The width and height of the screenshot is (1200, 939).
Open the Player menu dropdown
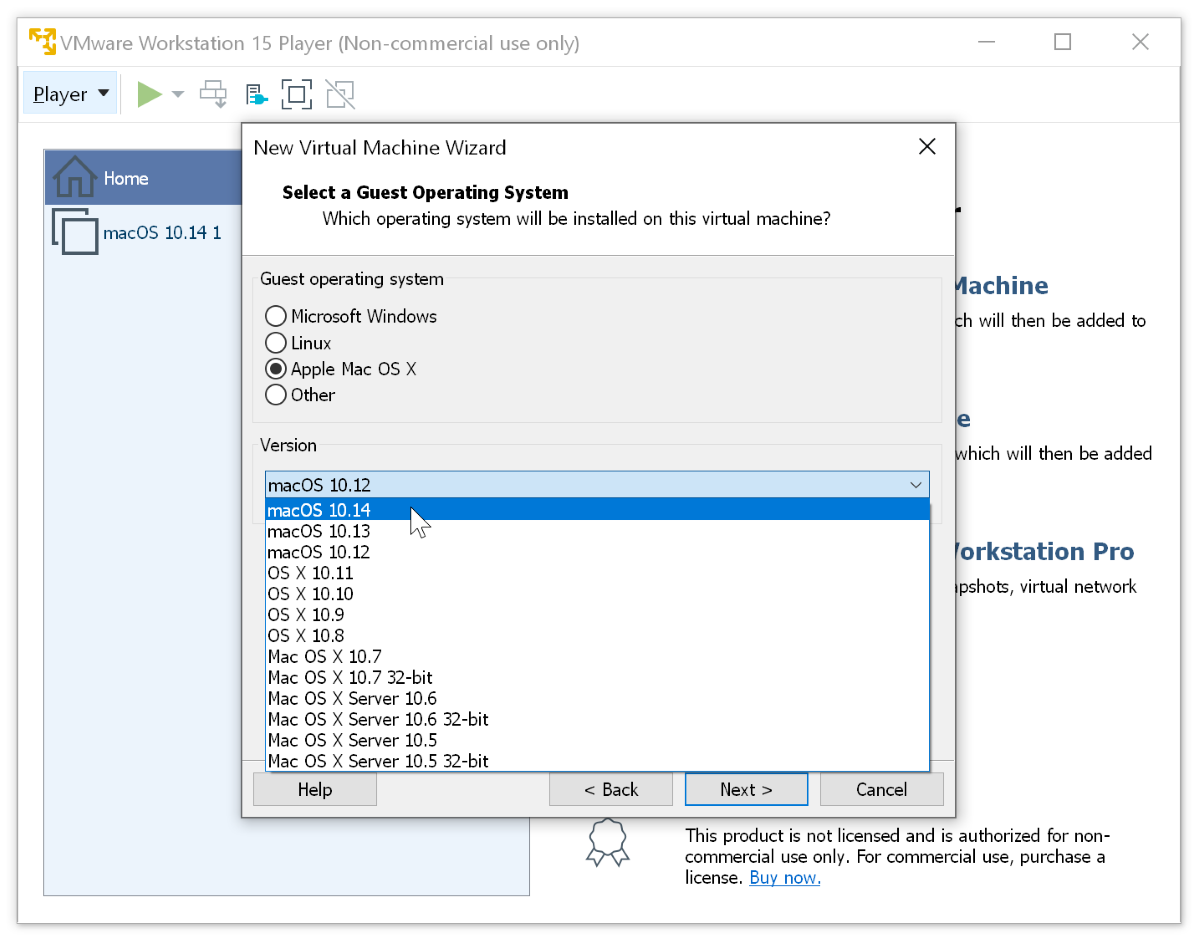point(71,95)
